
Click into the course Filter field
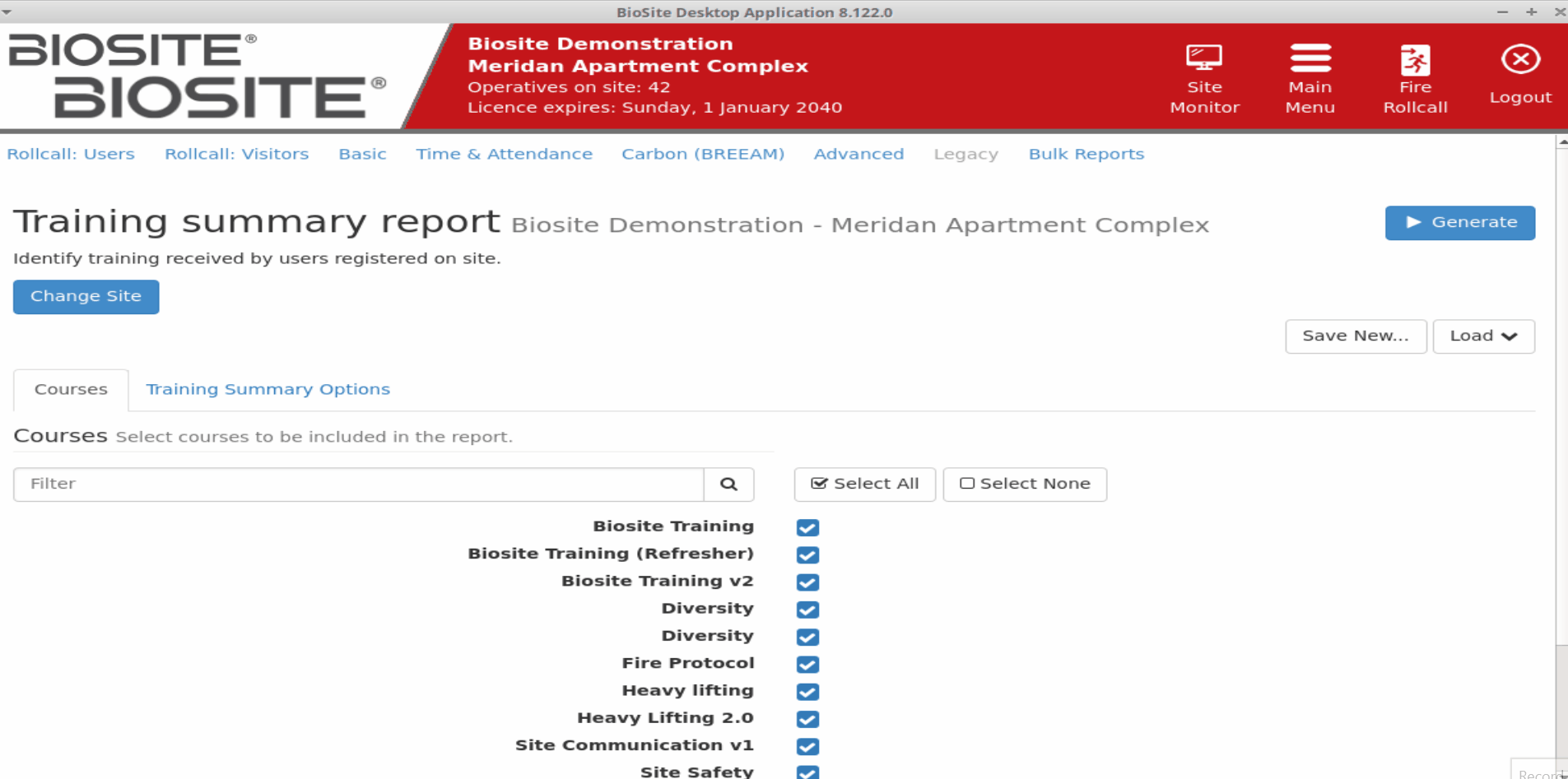coord(359,485)
